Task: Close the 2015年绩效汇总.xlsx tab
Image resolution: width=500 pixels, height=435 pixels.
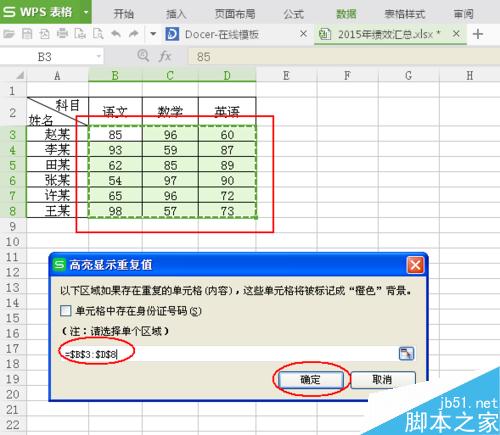Action: pos(456,34)
